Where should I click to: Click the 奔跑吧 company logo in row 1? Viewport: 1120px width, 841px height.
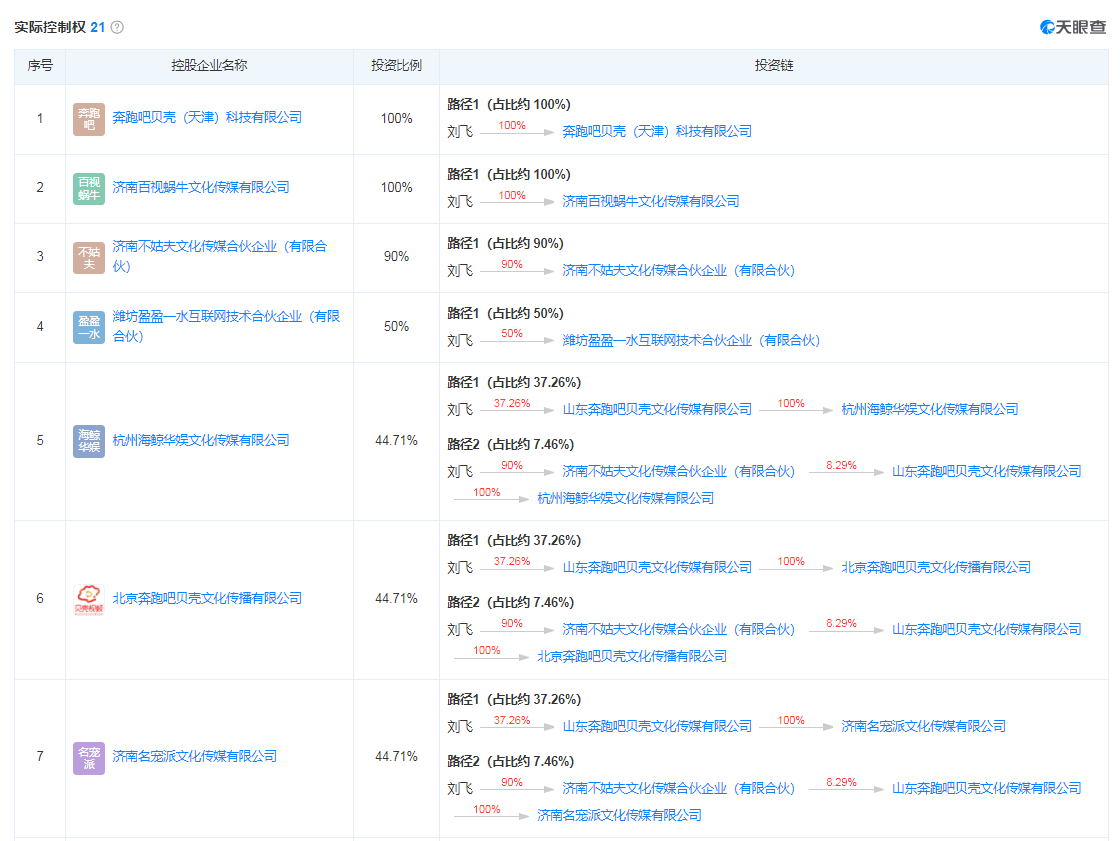coord(88,117)
